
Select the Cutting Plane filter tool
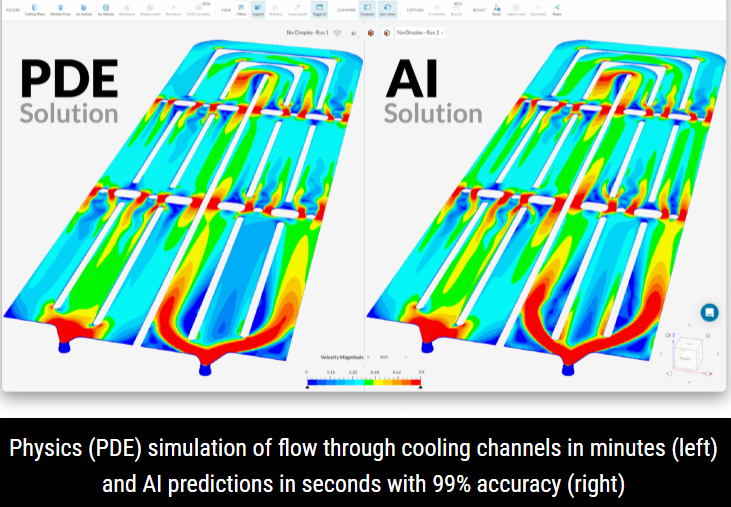pos(35,10)
